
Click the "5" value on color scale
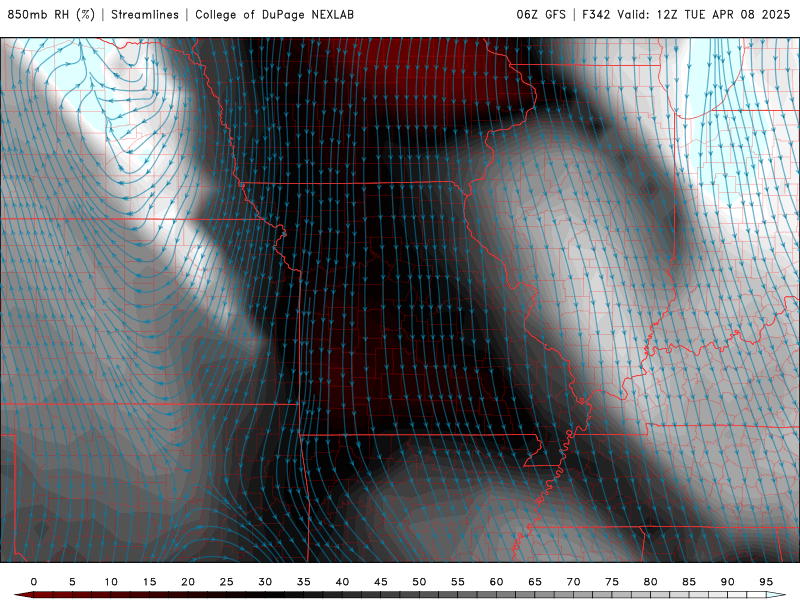click(72, 582)
